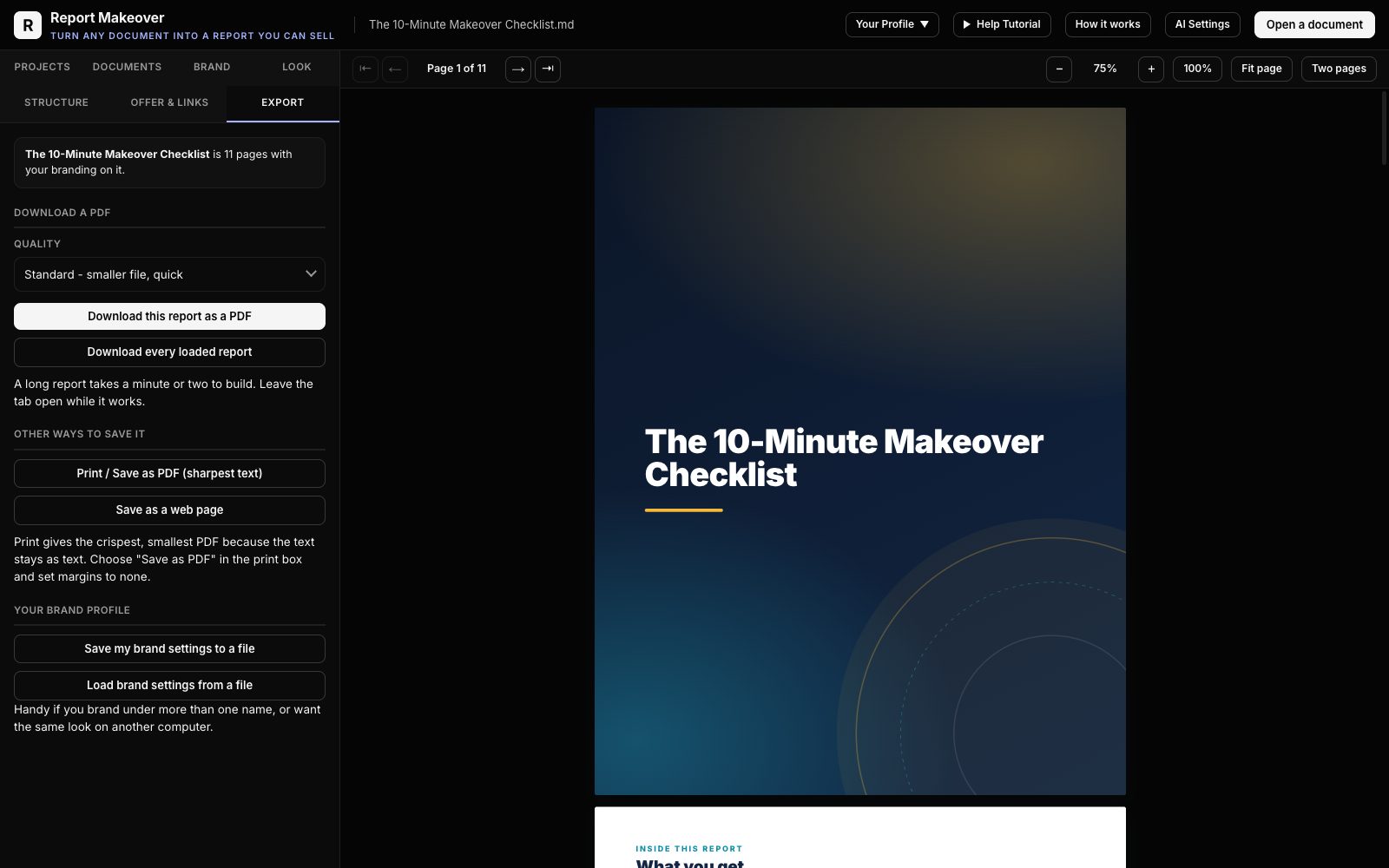Select the Offer & Links tab
Viewport: 1389px width, 868px height.
point(169,102)
